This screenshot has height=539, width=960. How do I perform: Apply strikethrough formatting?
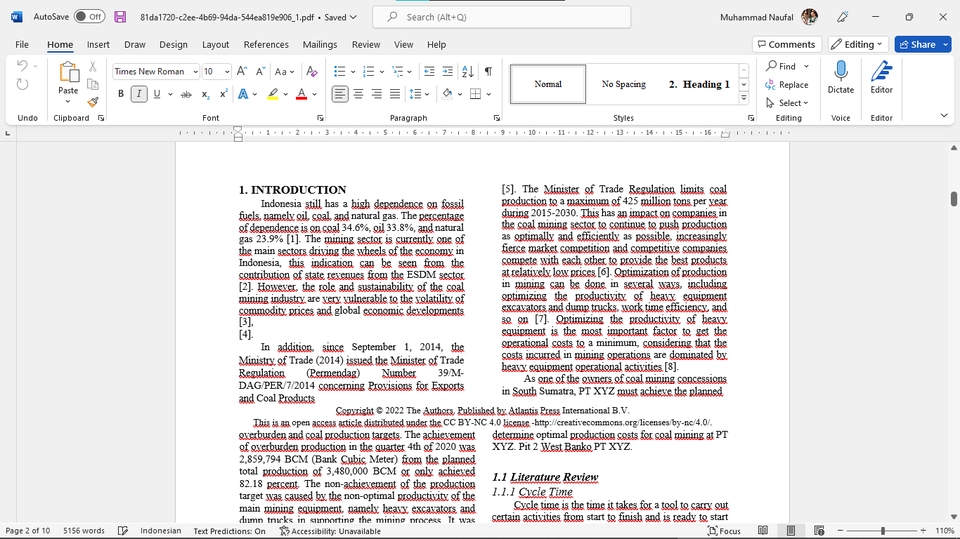point(186,94)
